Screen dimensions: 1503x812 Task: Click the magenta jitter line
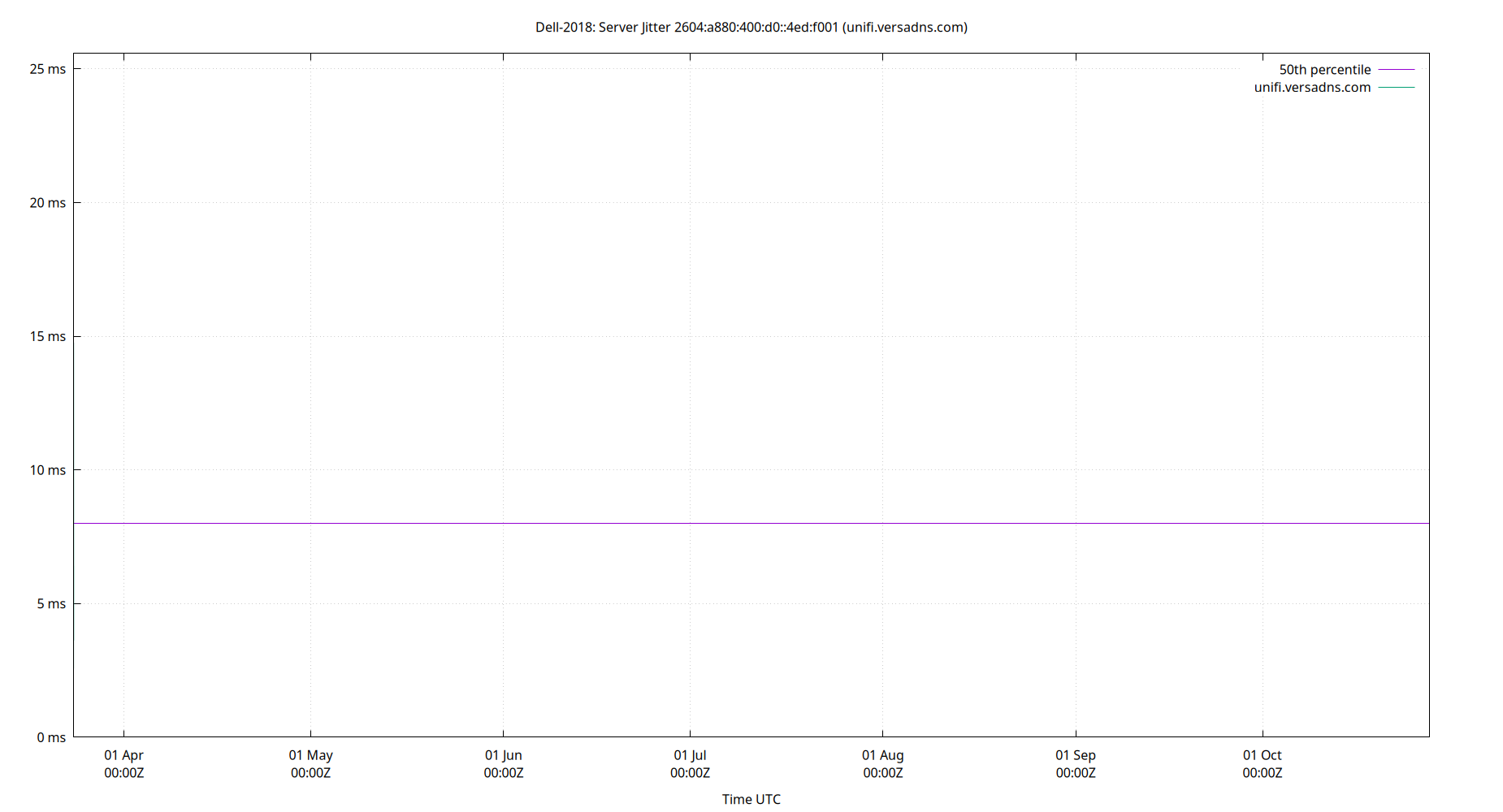click(x=731, y=523)
